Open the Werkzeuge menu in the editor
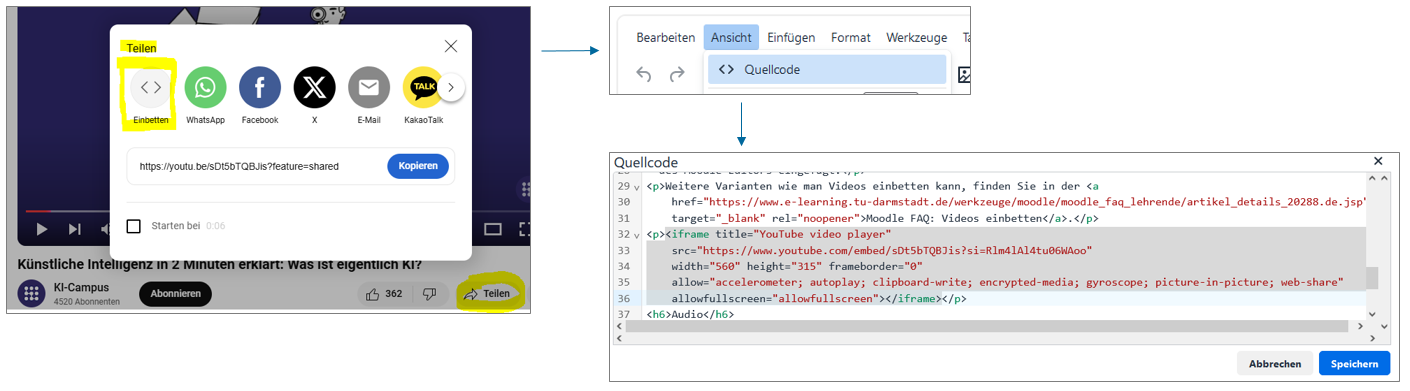Image resolution: width=1410 pixels, height=391 pixels. click(x=917, y=37)
